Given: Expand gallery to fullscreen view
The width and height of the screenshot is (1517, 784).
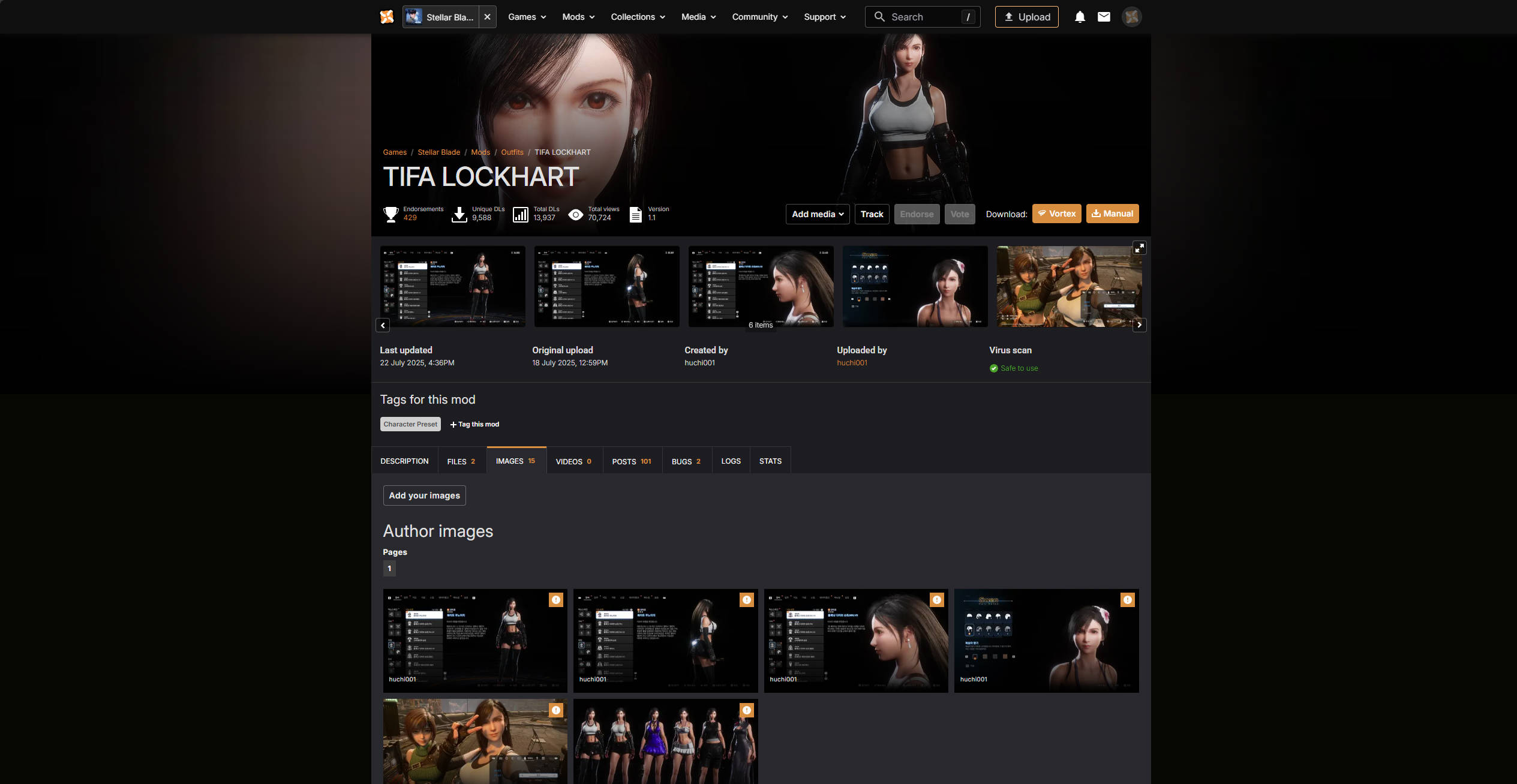Looking at the screenshot, I should pos(1139,248).
